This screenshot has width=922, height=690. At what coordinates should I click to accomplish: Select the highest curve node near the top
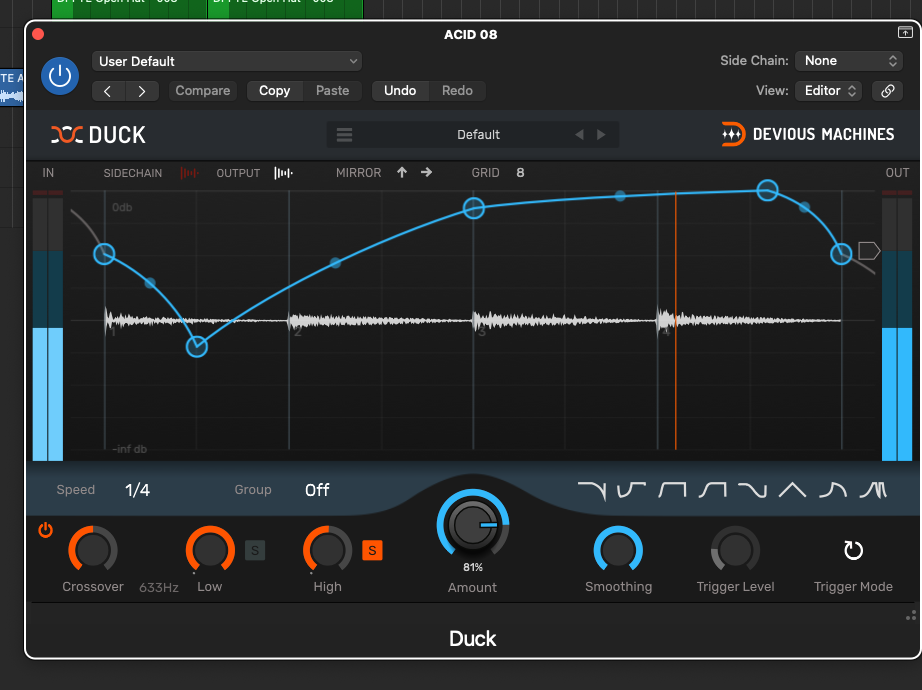(x=767, y=190)
